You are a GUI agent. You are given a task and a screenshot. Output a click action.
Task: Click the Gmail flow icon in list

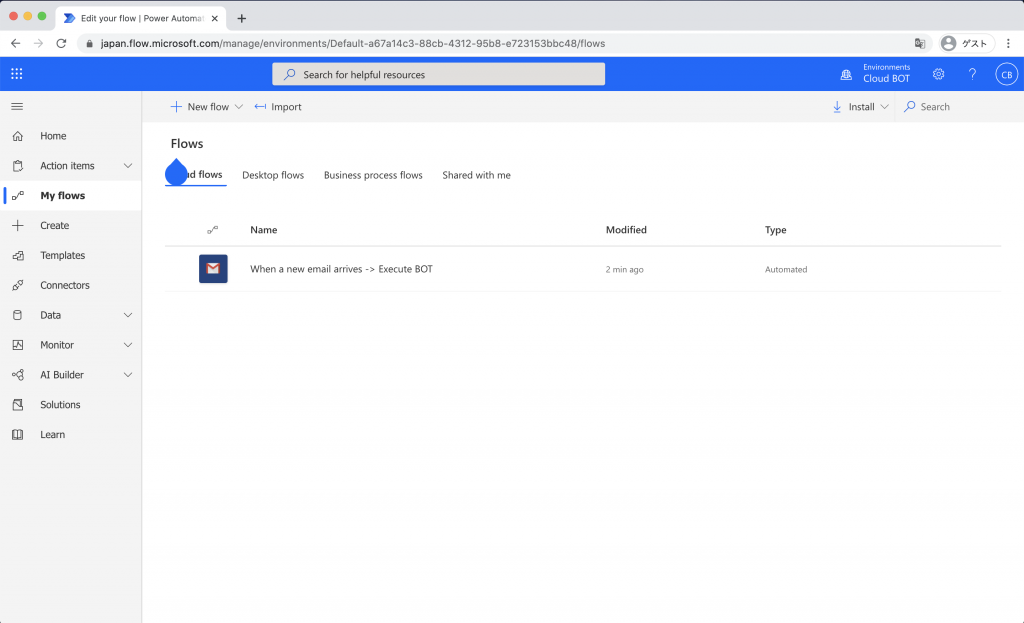213,268
